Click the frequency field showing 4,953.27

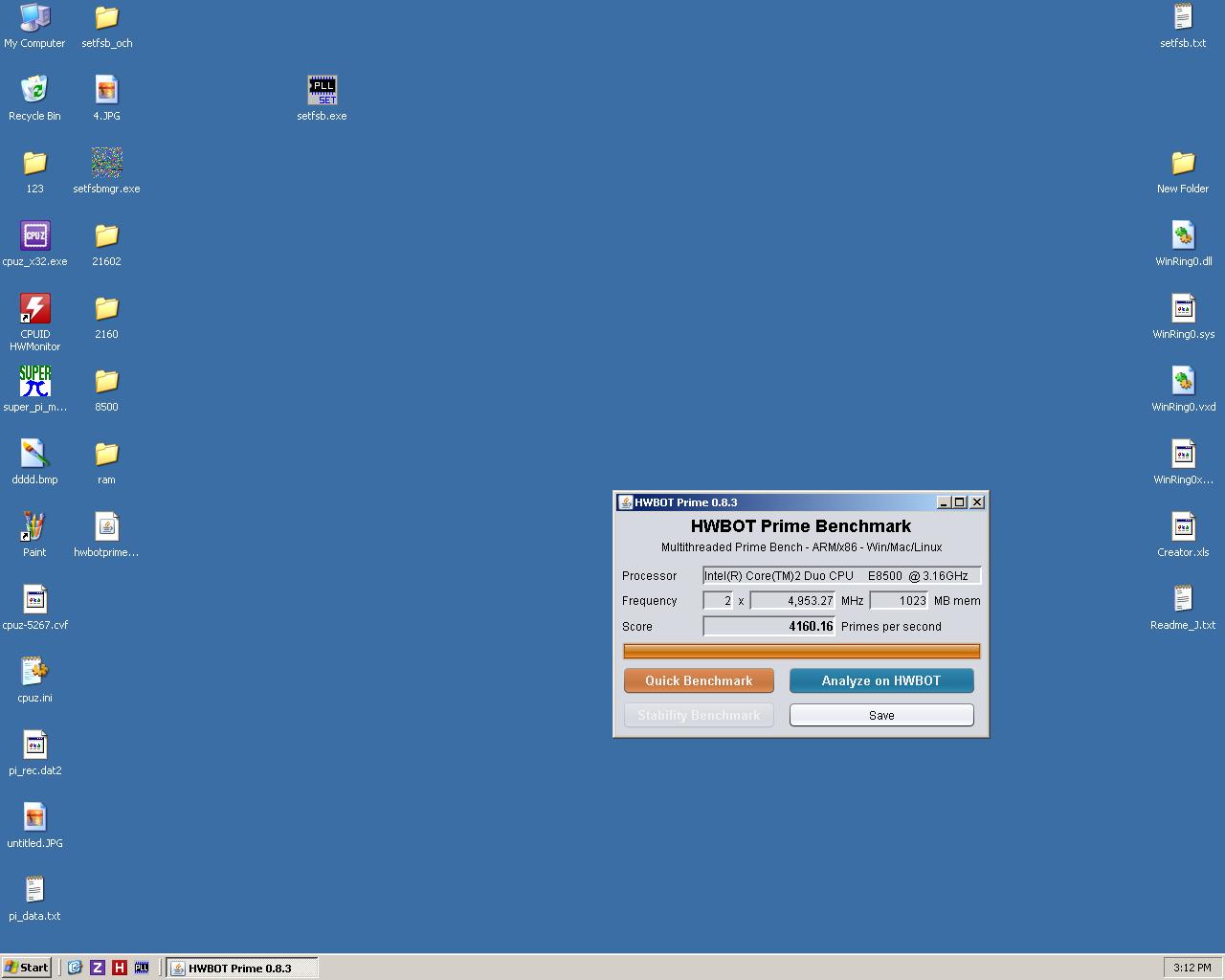[792, 601]
